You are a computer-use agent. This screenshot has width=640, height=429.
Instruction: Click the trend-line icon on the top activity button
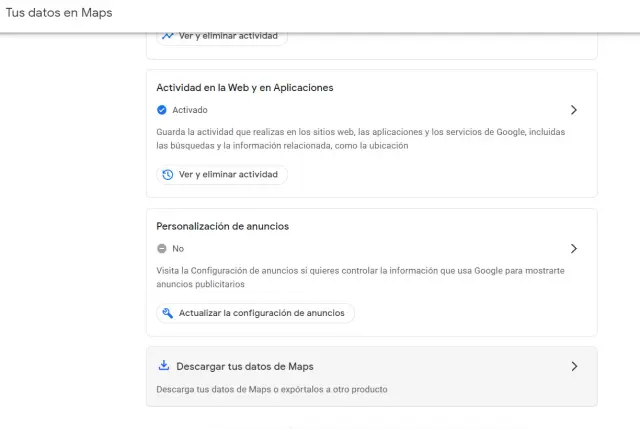click(x=168, y=35)
